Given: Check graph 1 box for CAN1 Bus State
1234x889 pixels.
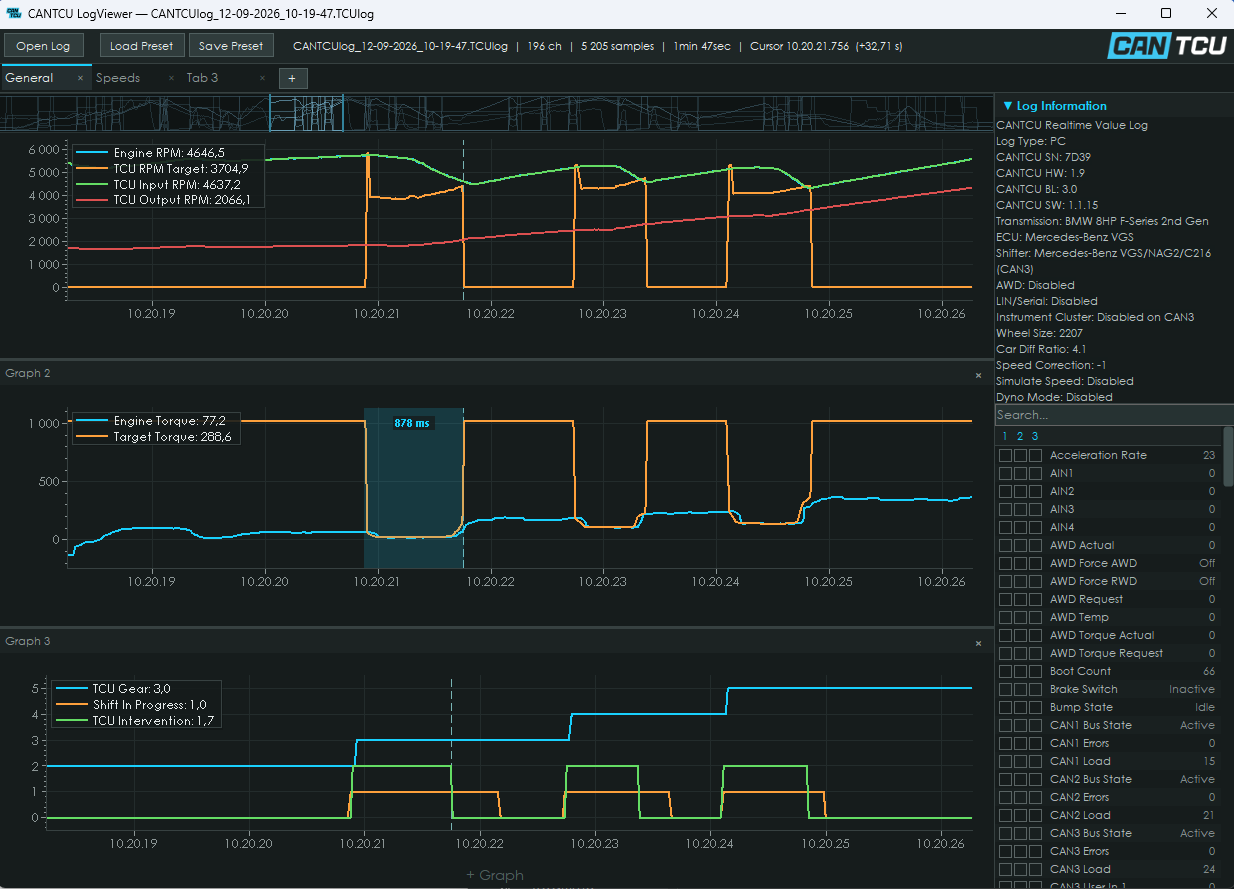Looking at the screenshot, I should click(x=1006, y=726).
